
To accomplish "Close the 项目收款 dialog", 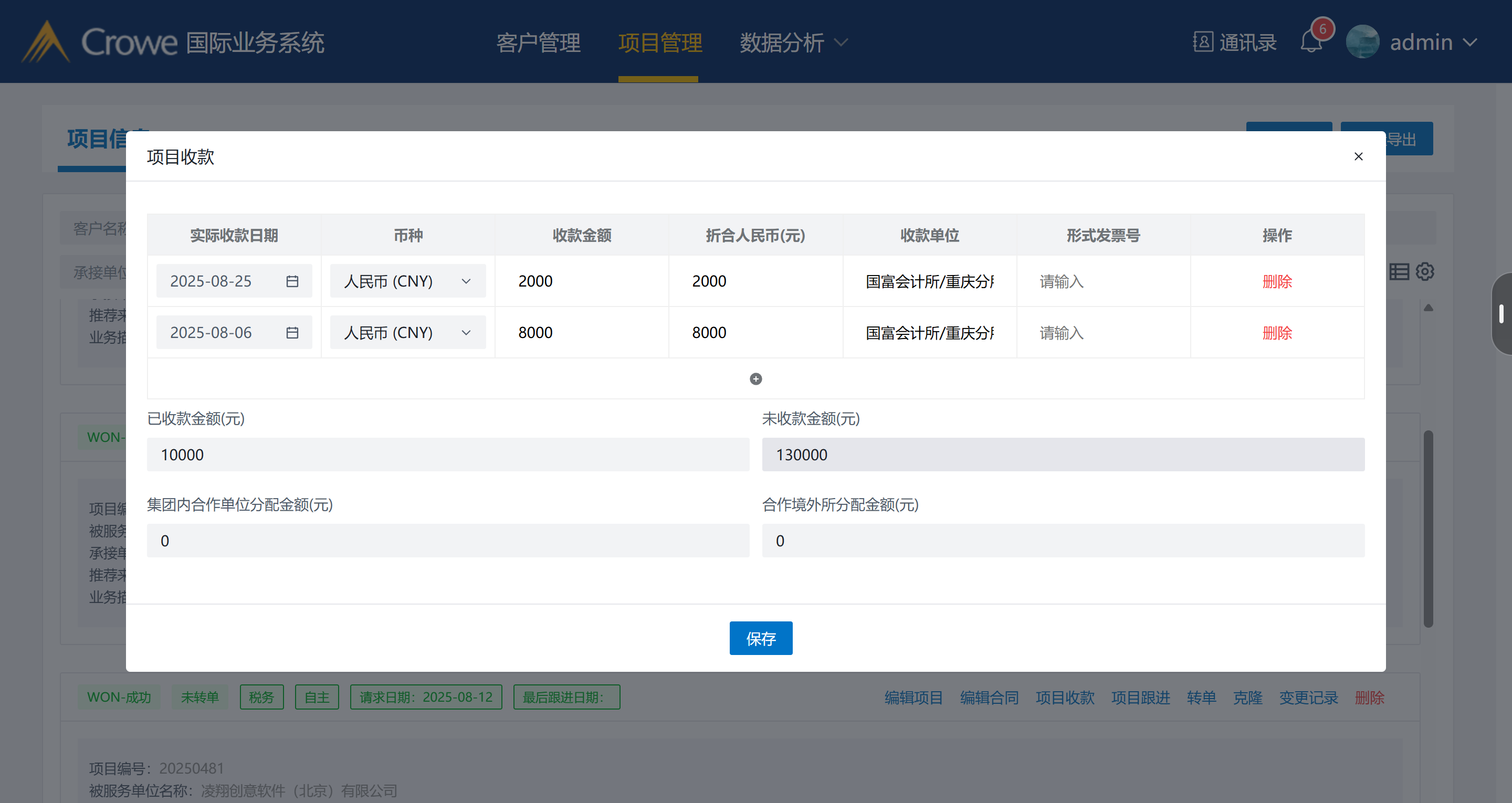I will (x=1358, y=156).
